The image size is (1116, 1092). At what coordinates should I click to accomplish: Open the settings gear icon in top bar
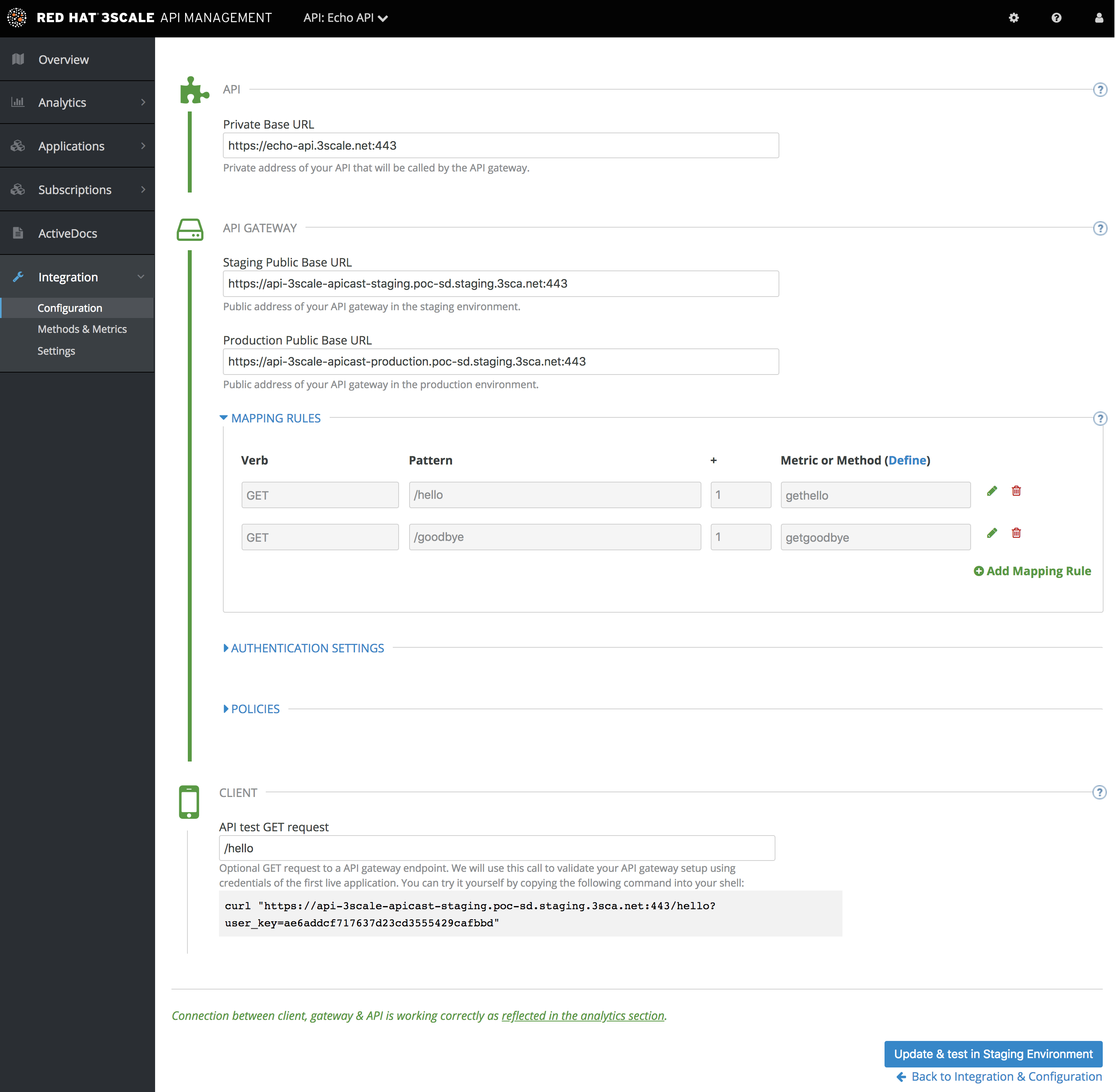1014,18
